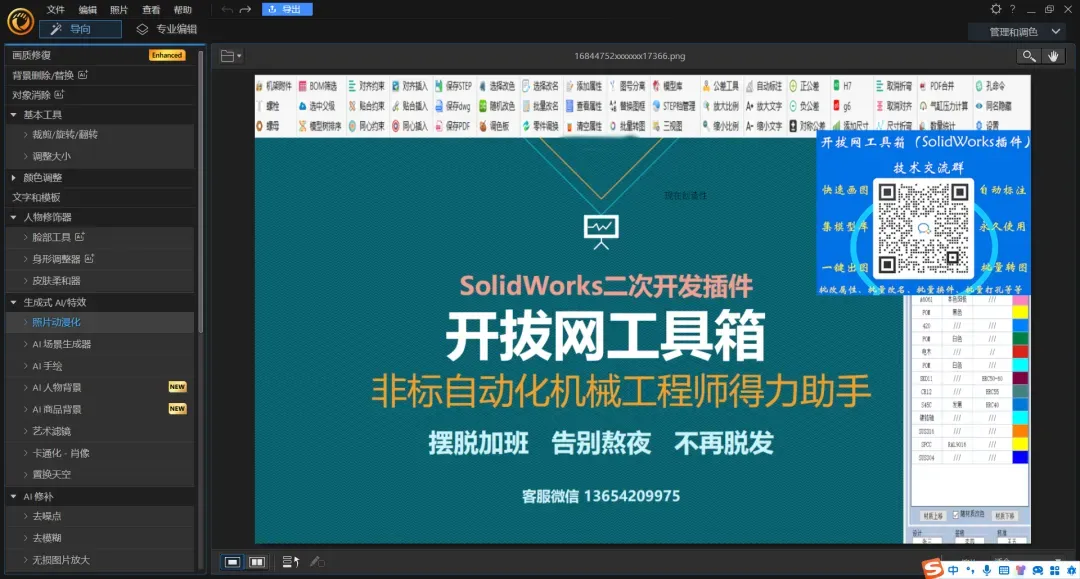Open the 编辑 menu
This screenshot has height=579, width=1080.
pyautogui.click(x=87, y=10)
